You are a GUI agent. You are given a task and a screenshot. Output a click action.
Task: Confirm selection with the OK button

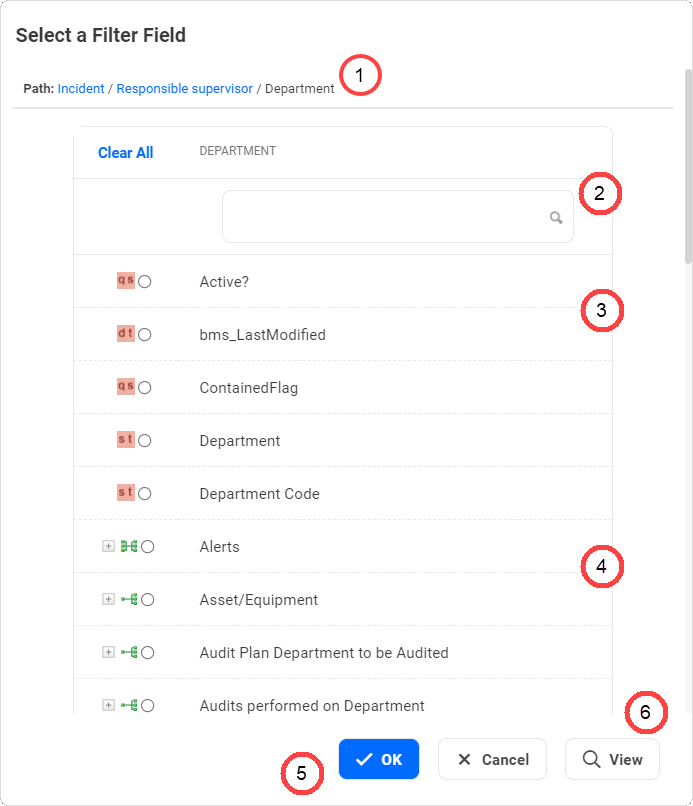[379, 759]
